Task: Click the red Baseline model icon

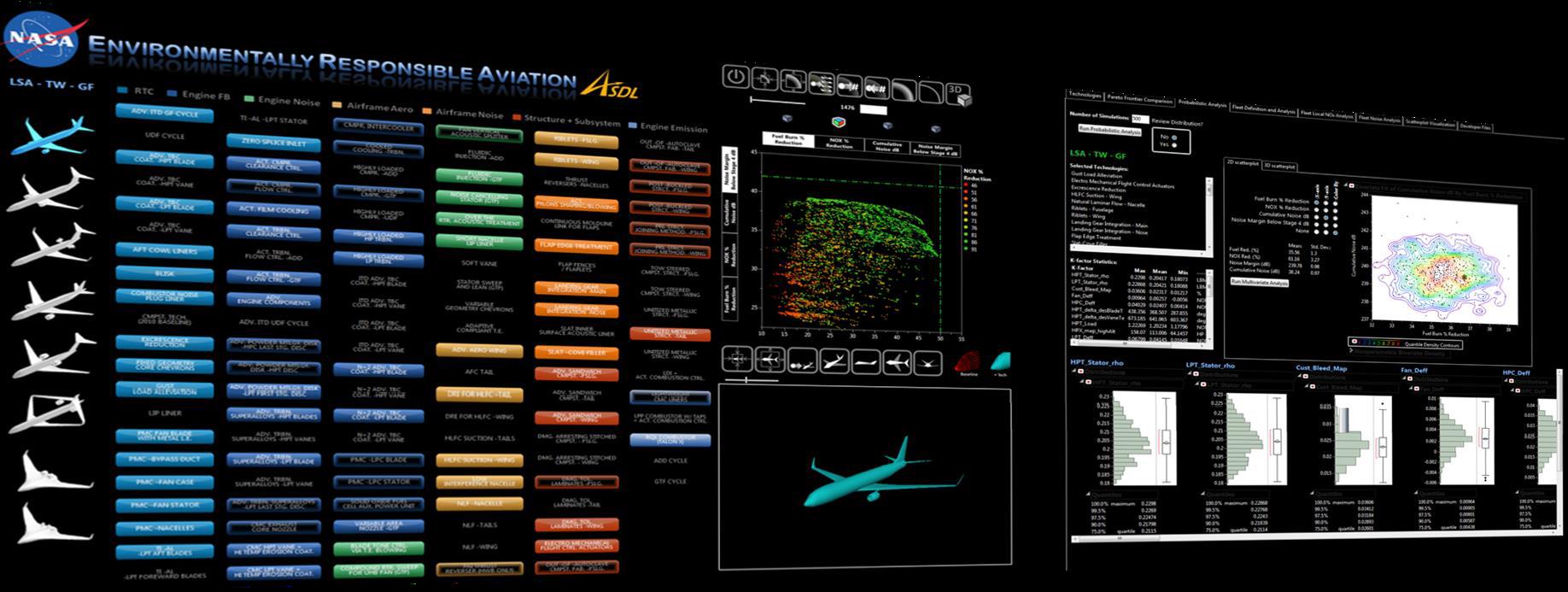Action: click(x=968, y=363)
